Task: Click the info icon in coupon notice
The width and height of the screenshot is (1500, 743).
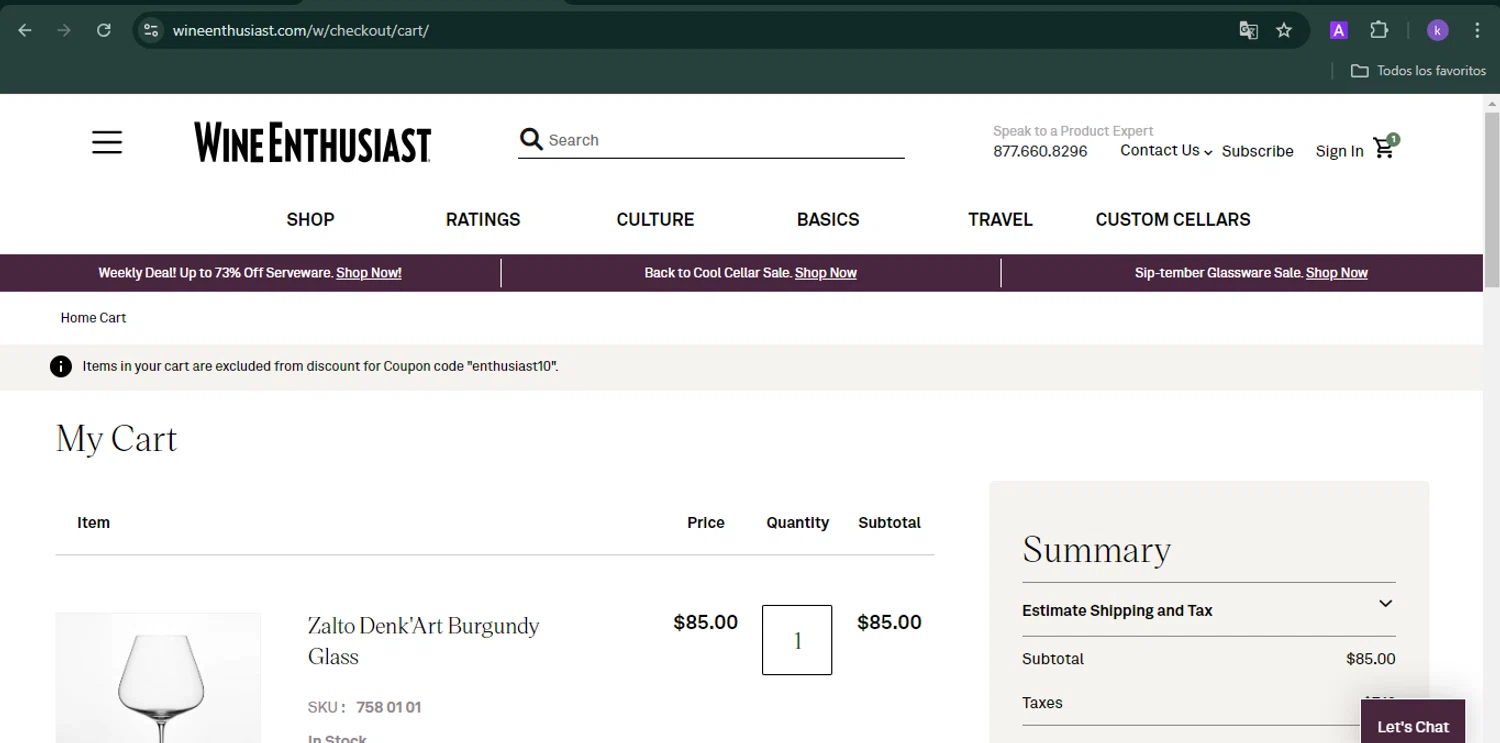Action: click(61, 366)
